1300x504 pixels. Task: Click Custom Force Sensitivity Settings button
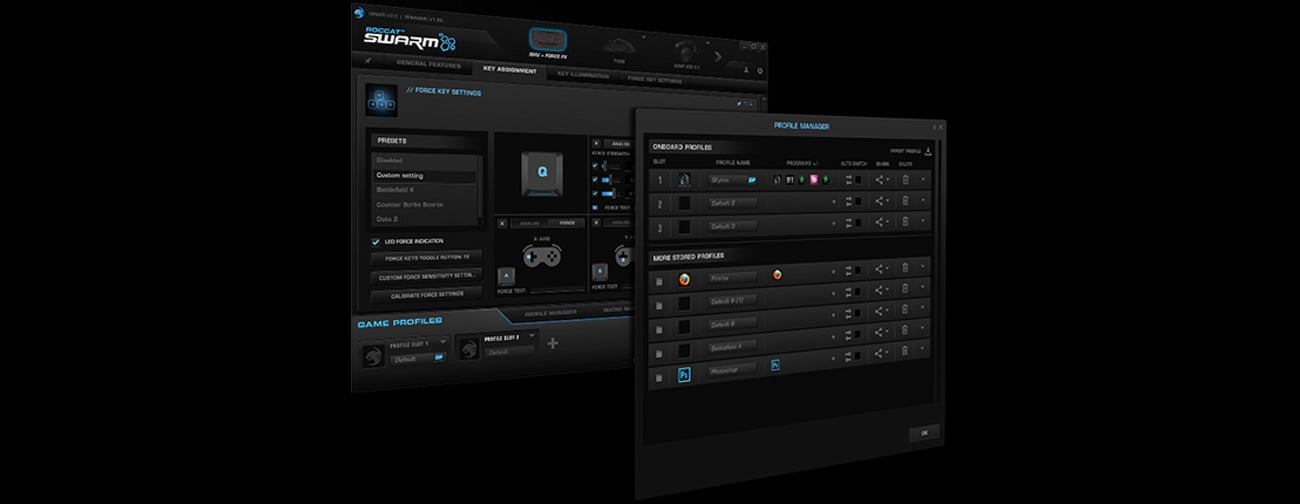(427, 276)
